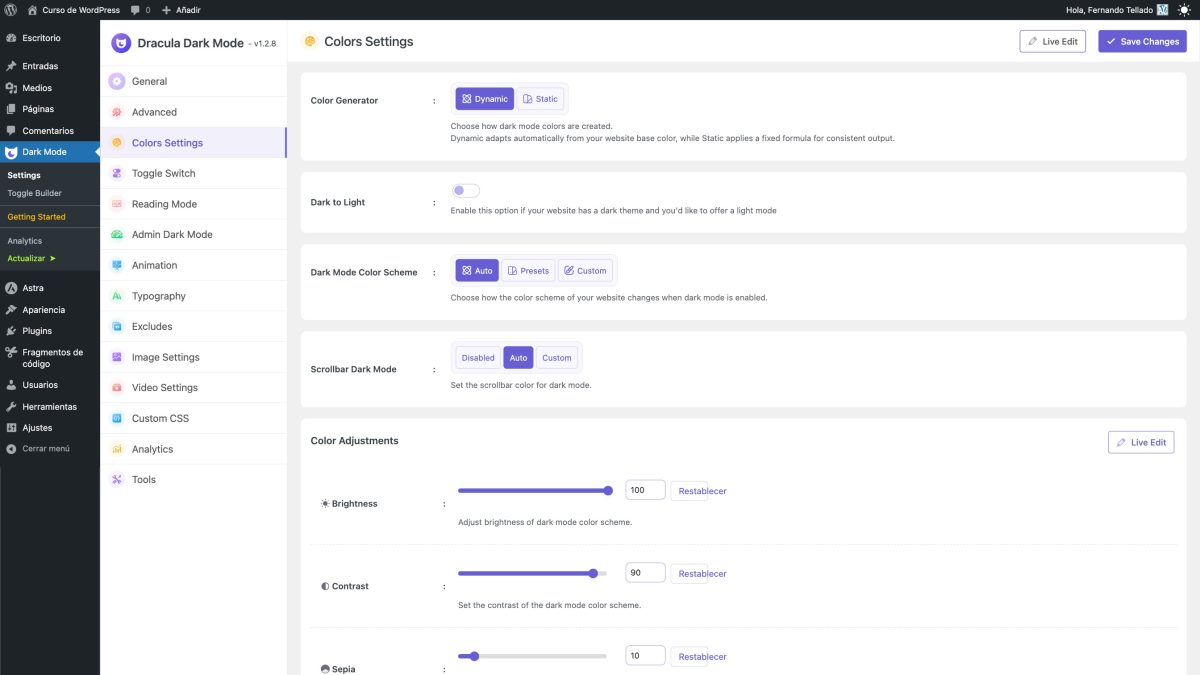The height and width of the screenshot is (675, 1200).
Task: Click the comments bubble icon in admin bar
Action: click(x=135, y=10)
